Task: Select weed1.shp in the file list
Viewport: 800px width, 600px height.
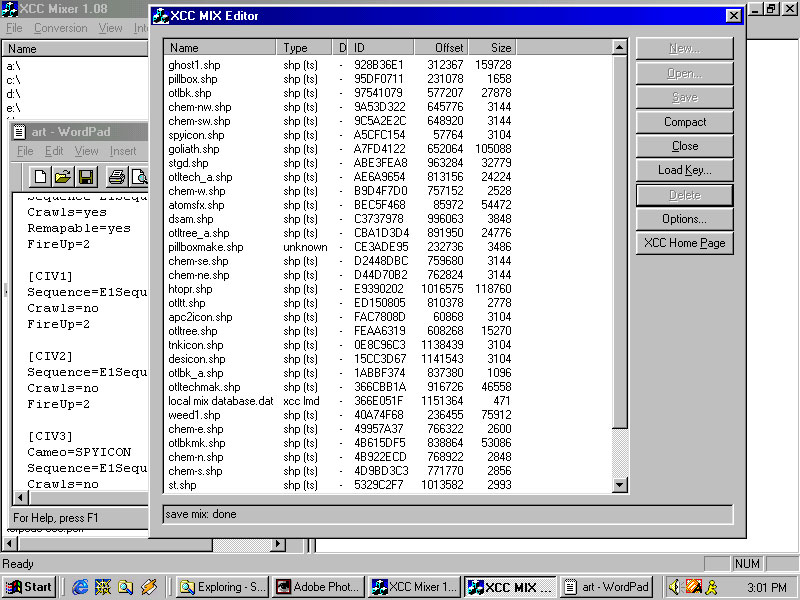Action: pos(194,415)
